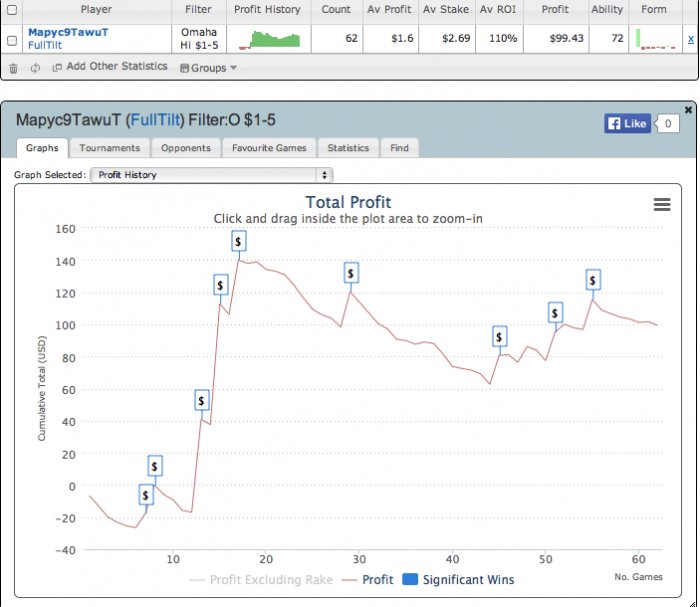The height and width of the screenshot is (607, 700).
Task: Sort by the Ability column header
Action: 607,9
